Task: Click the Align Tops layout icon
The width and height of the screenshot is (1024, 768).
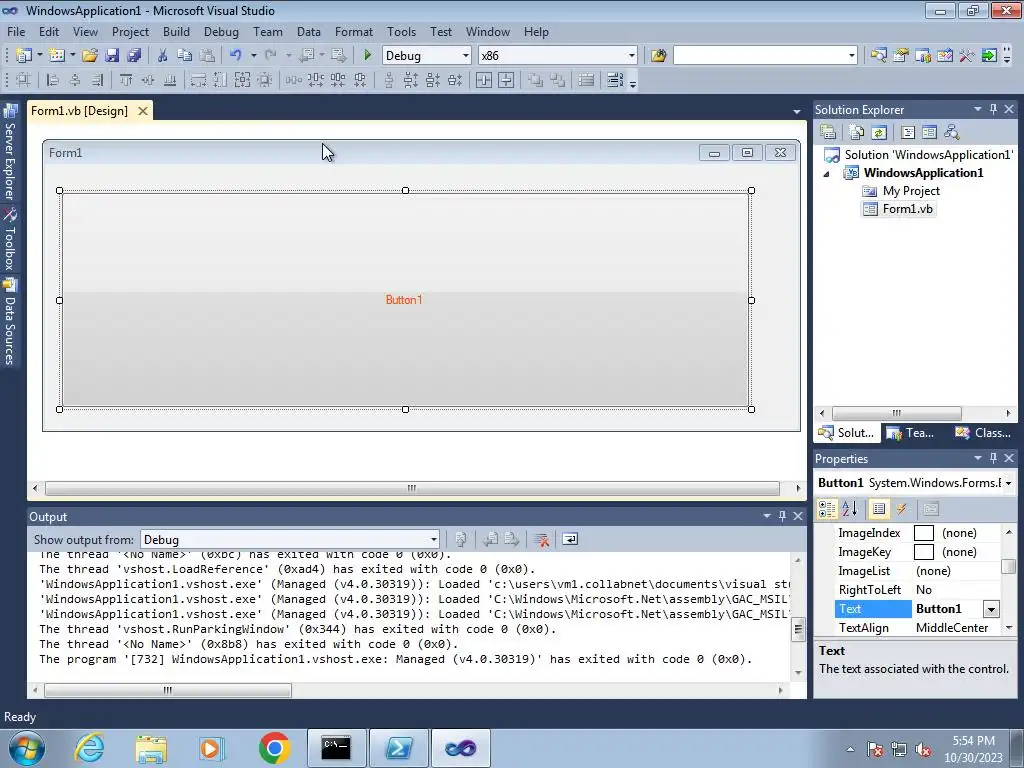Action: tap(125, 80)
